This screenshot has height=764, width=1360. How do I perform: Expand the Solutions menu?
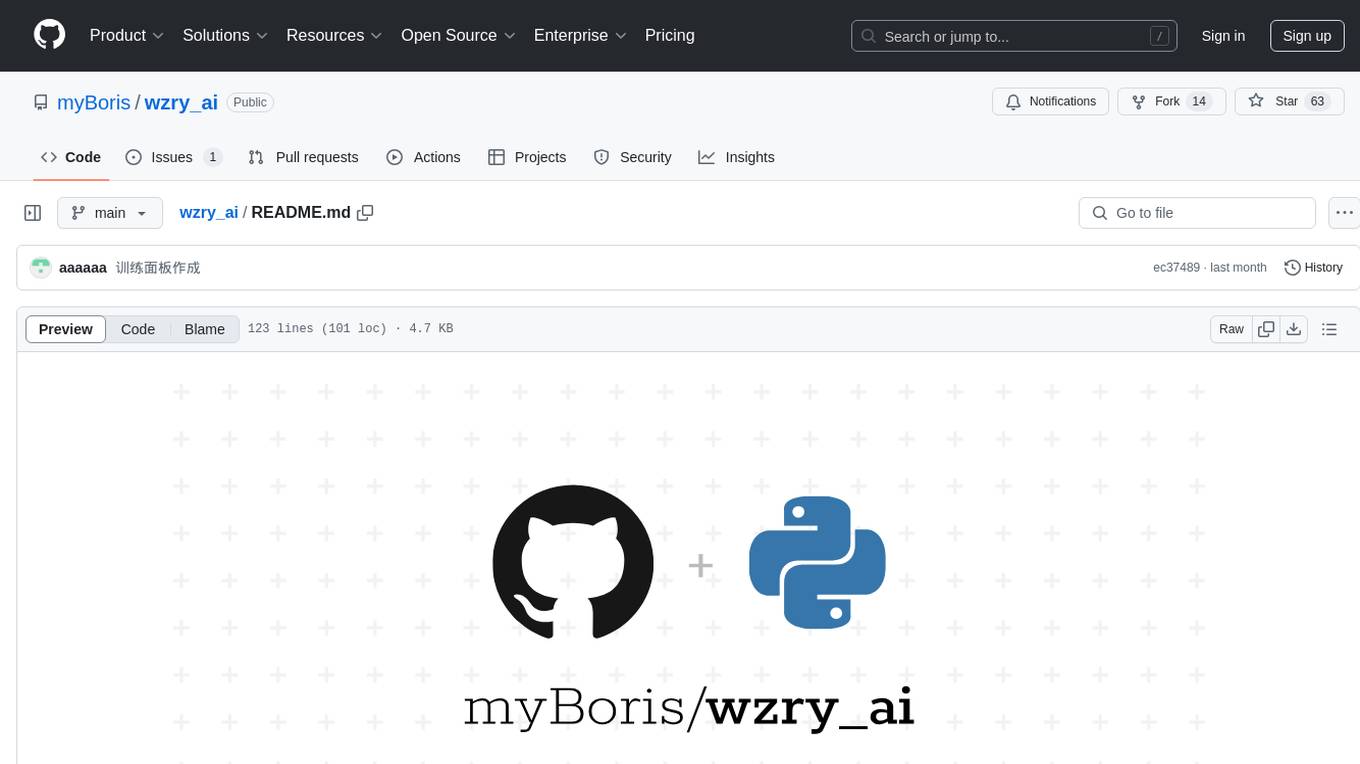(225, 35)
